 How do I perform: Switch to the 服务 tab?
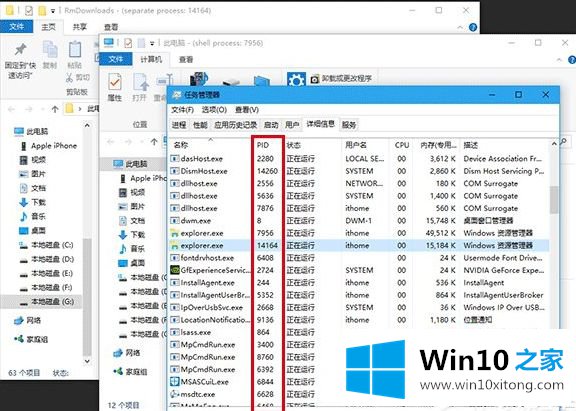click(x=349, y=125)
